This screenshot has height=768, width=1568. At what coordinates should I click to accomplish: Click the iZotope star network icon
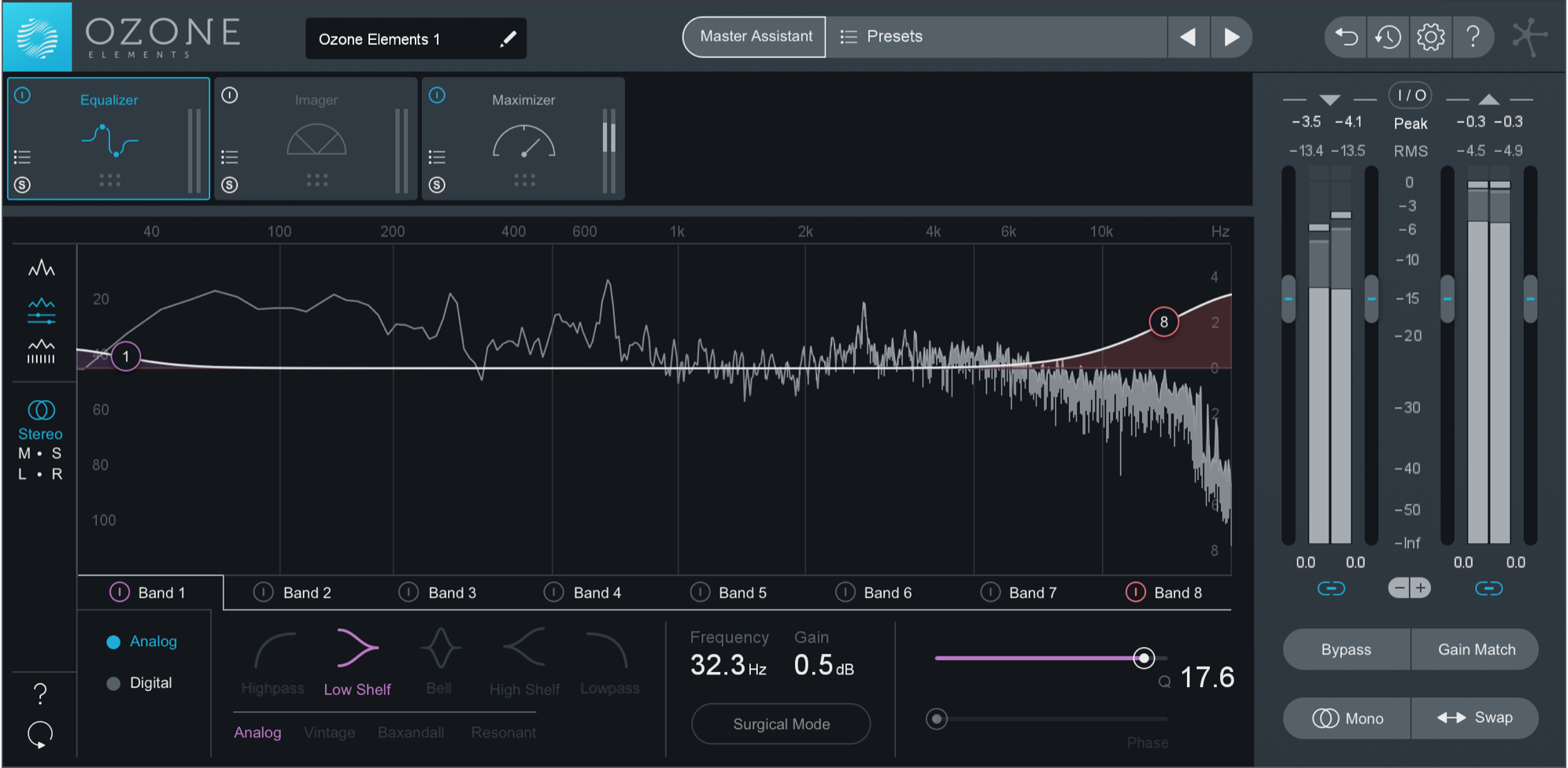[1528, 36]
